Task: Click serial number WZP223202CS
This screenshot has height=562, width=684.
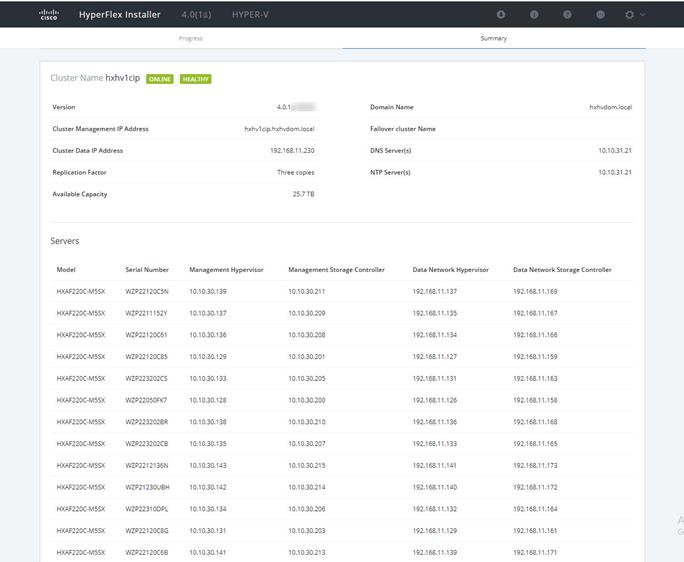Action: click(147, 379)
